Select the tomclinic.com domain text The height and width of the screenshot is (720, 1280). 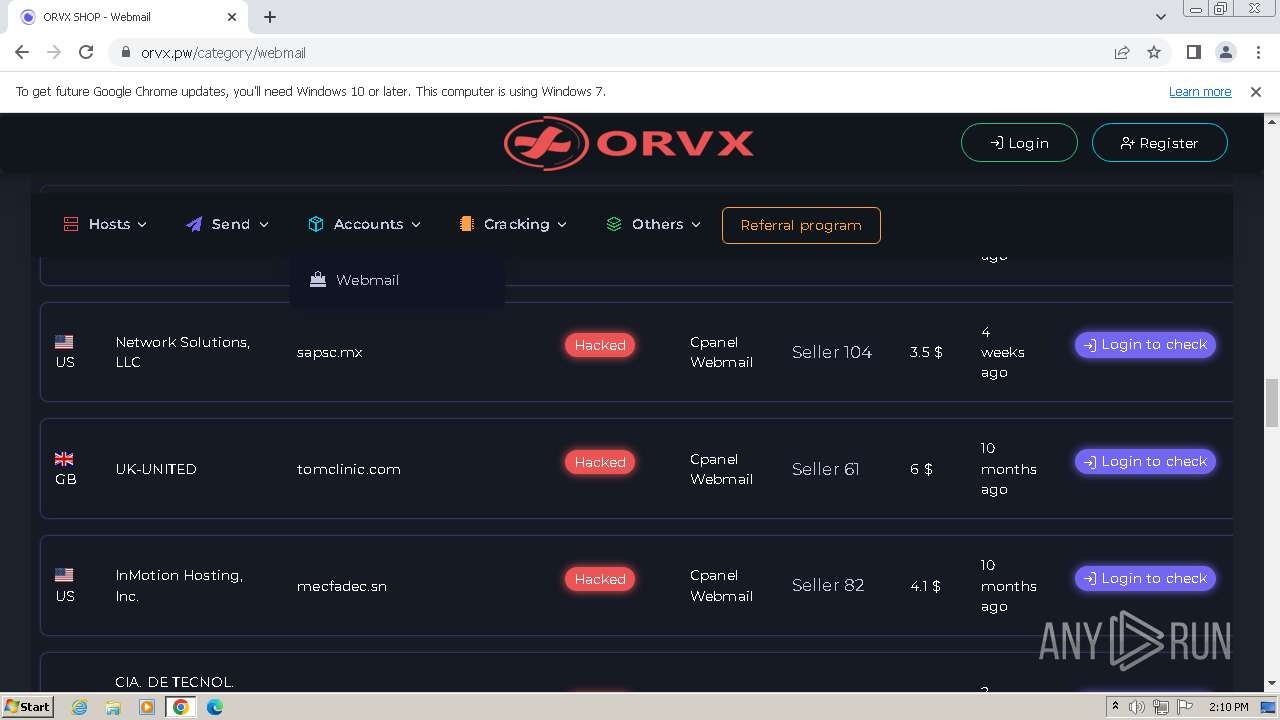[349, 469]
